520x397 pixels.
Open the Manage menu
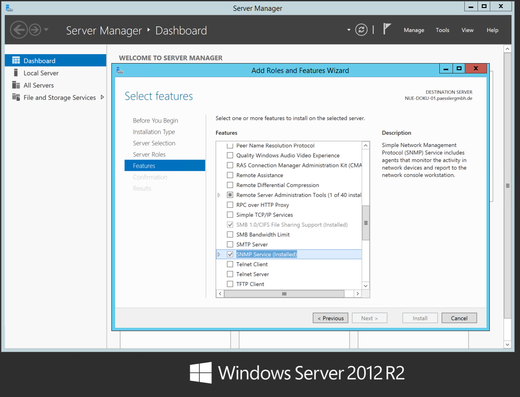click(414, 30)
